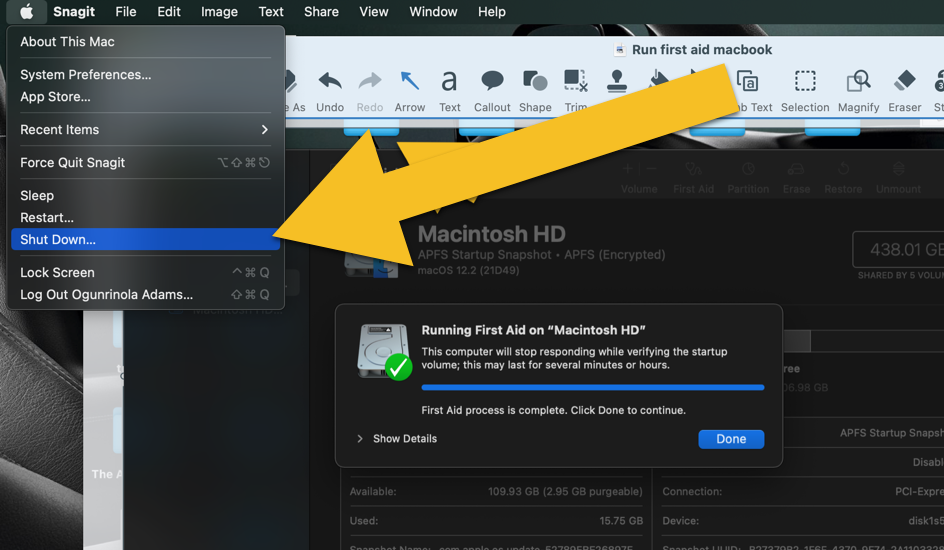944x550 pixels.
Task: Open System Preferences from Apple menu
Action: 145,75
